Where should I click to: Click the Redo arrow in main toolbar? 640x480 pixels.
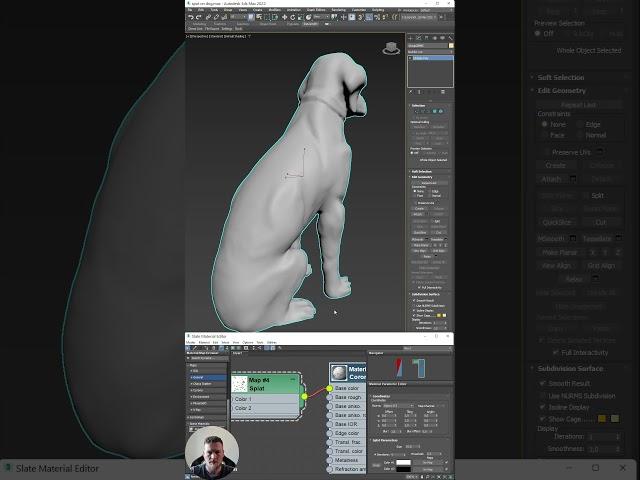(x=198, y=17)
